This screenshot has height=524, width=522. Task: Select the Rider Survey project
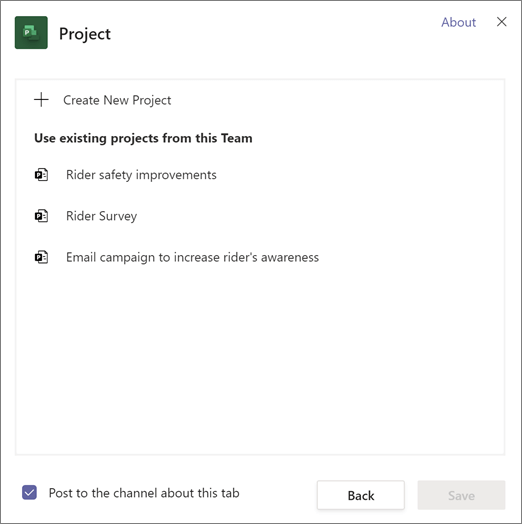click(102, 216)
